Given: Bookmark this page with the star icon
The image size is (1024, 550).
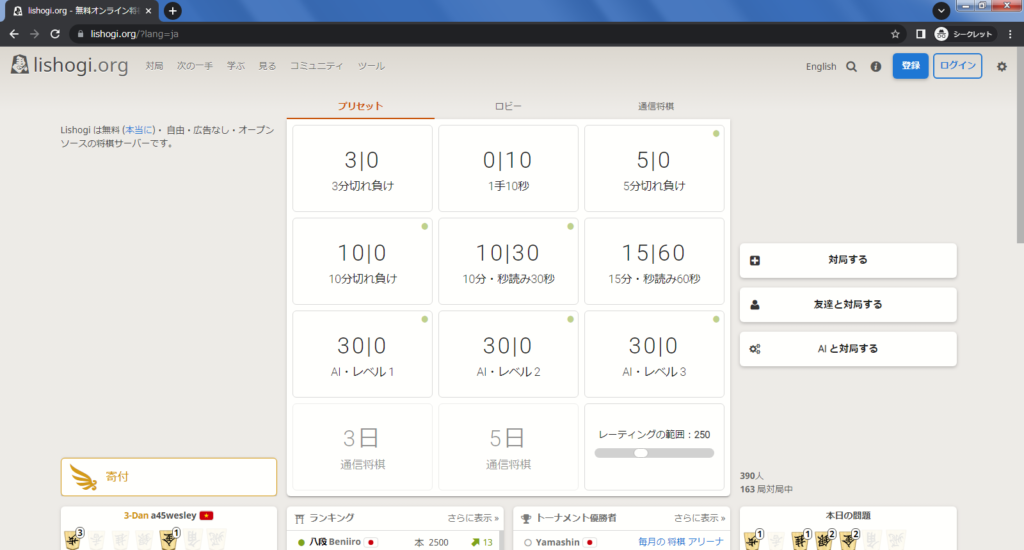Looking at the screenshot, I should click(x=895, y=34).
